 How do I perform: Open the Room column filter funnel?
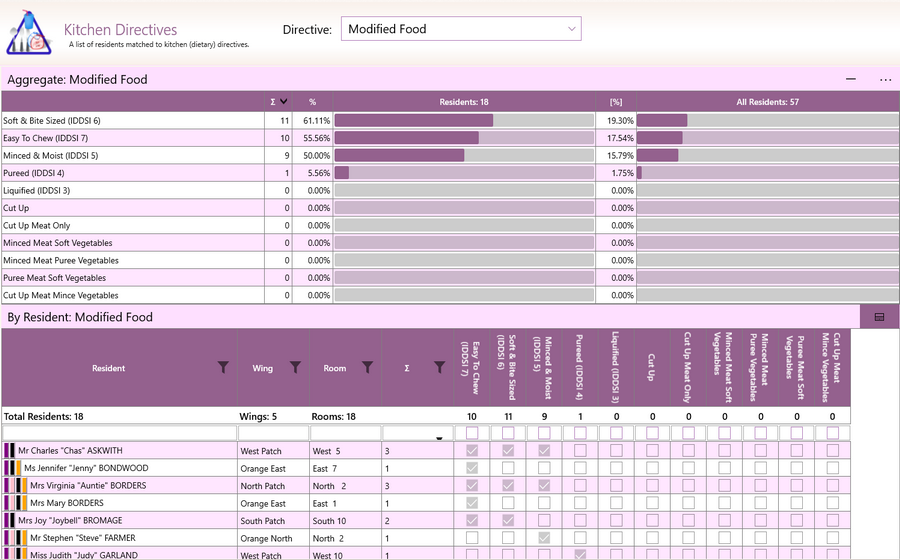[367, 367]
